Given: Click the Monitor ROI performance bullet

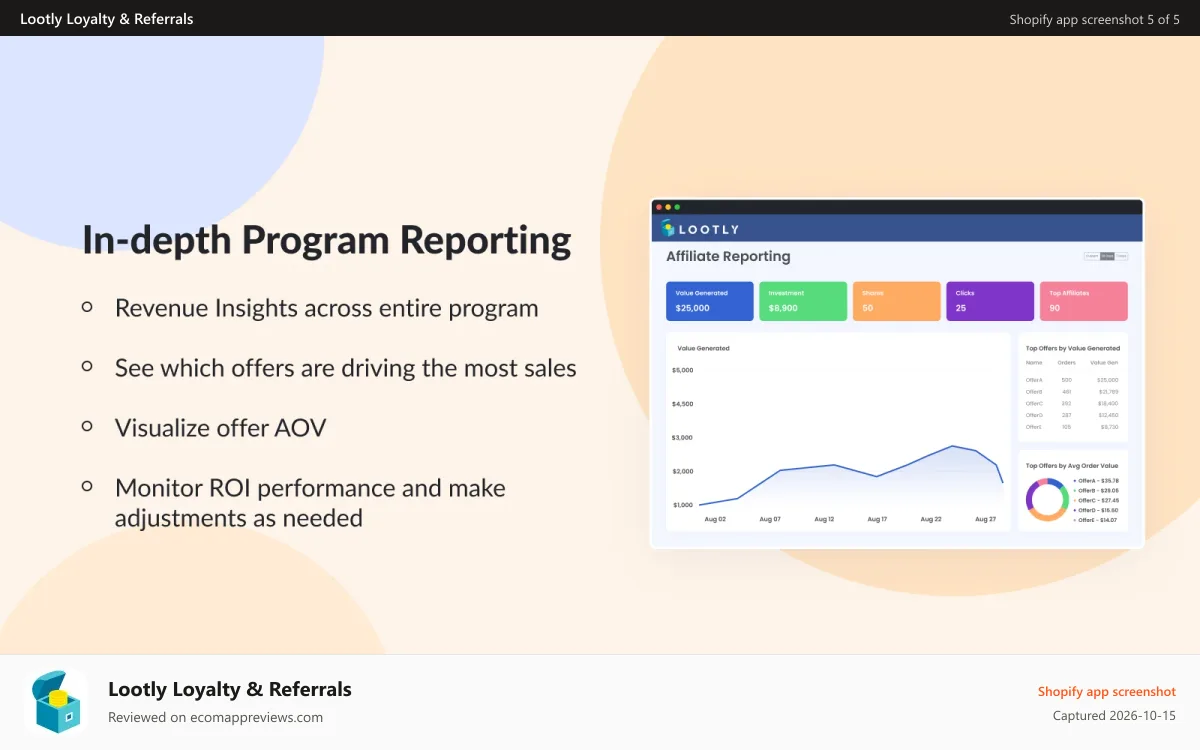Looking at the screenshot, I should click(x=310, y=503).
